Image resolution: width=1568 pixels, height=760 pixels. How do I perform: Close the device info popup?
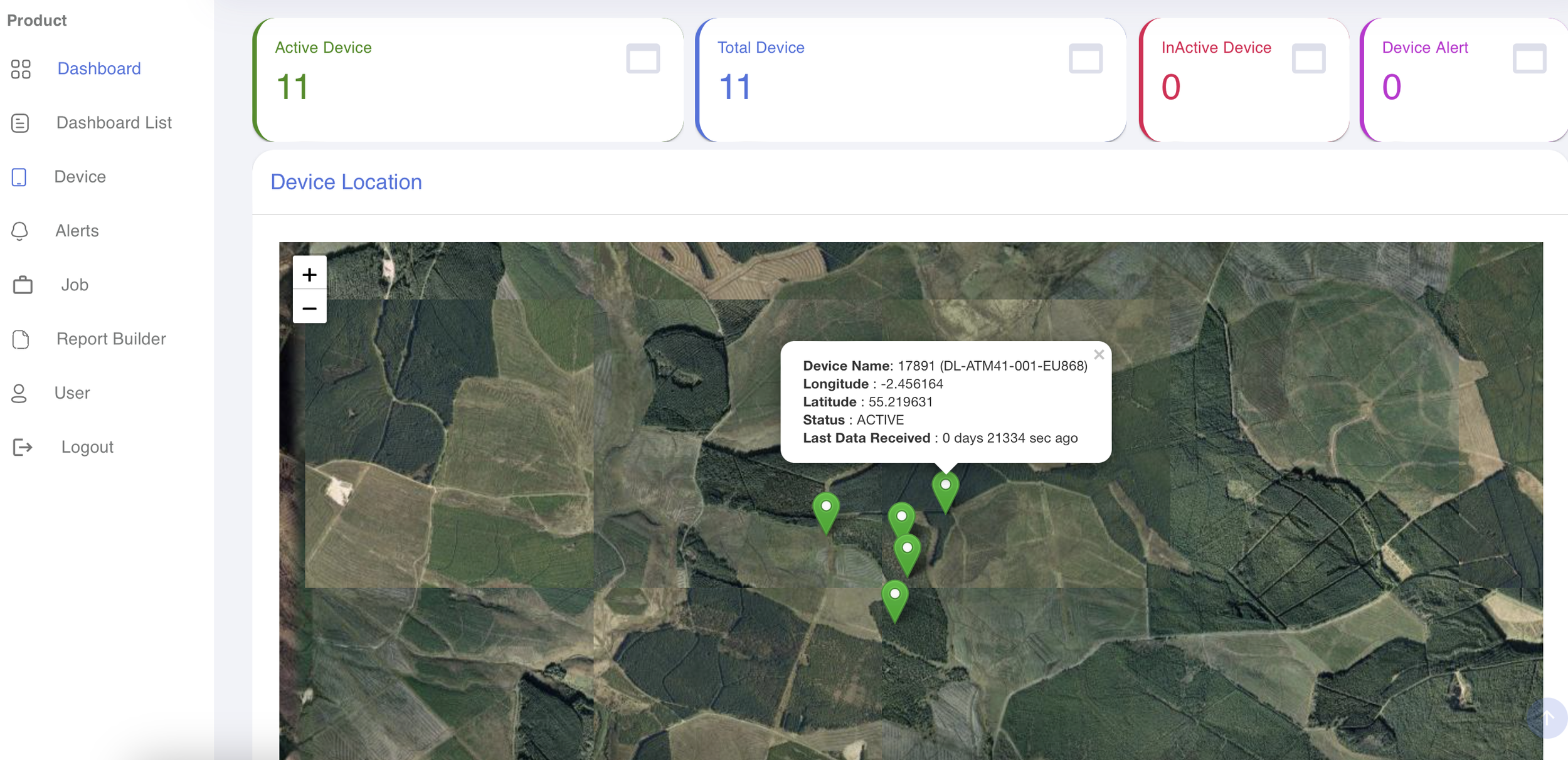[1099, 354]
